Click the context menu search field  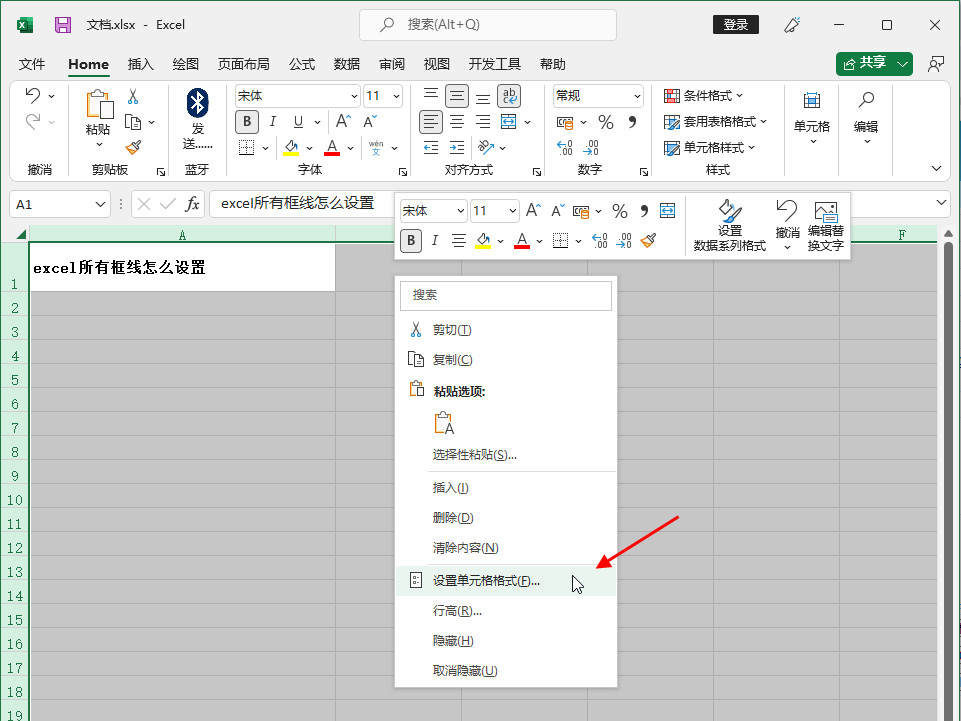[505, 295]
